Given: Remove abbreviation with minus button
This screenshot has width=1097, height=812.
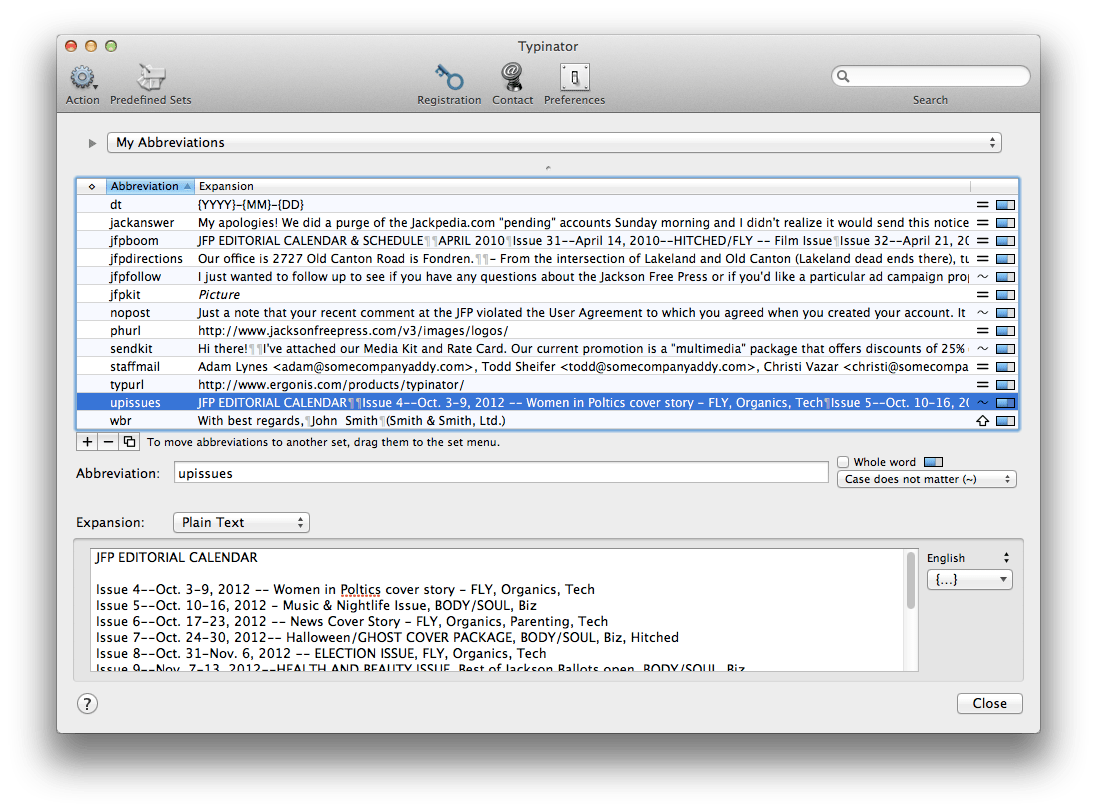Looking at the screenshot, I should coord(108,441).
